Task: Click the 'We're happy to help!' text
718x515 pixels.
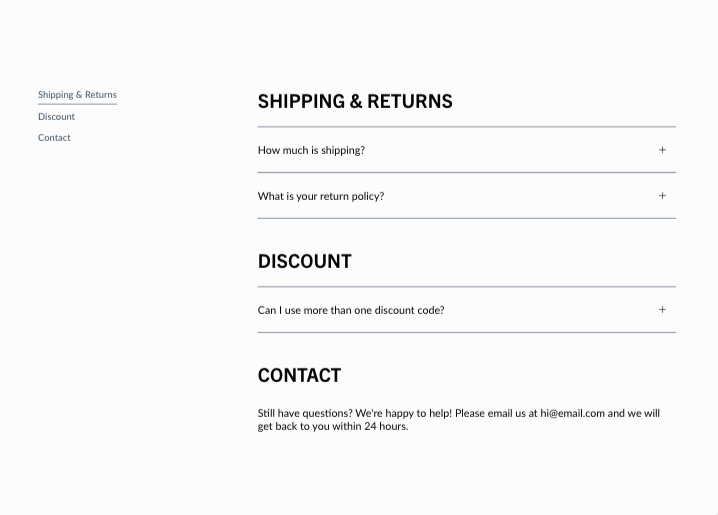Action: [x=403, y=413]
